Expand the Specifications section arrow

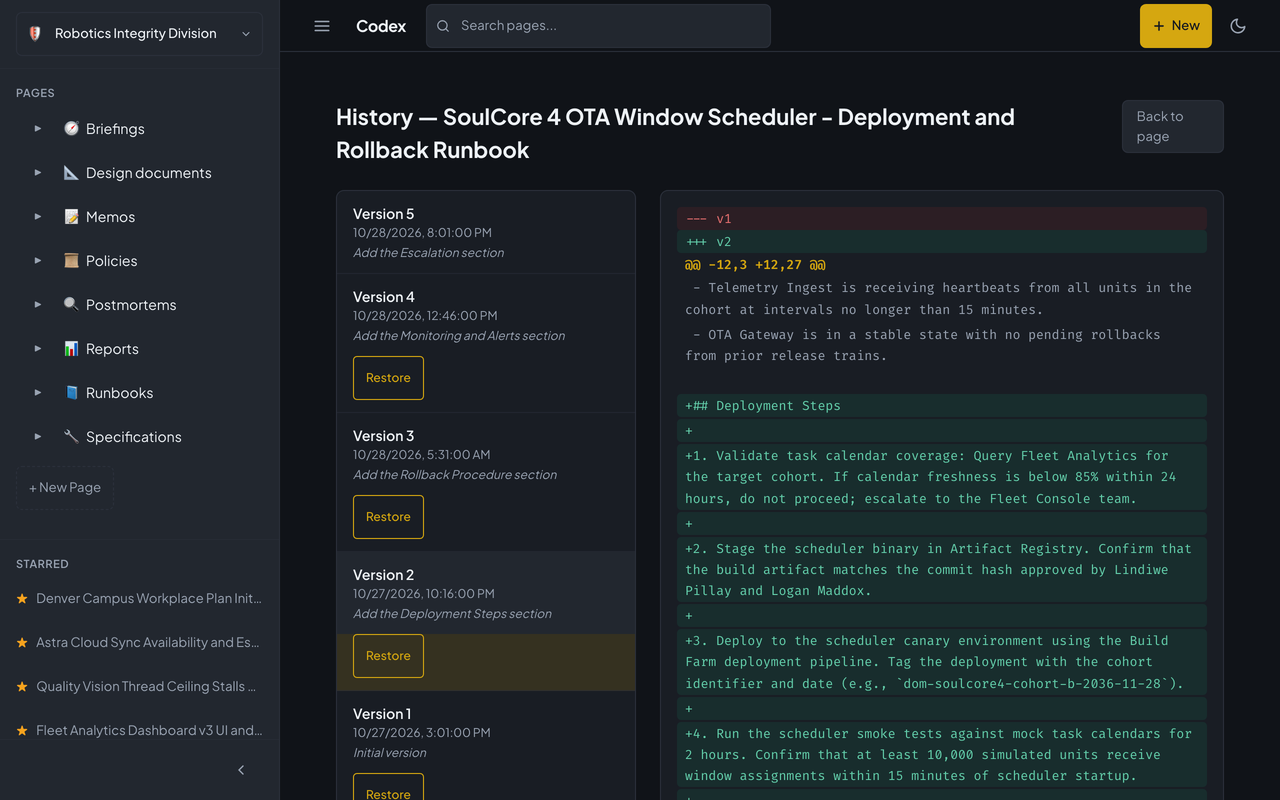[38, 437]
